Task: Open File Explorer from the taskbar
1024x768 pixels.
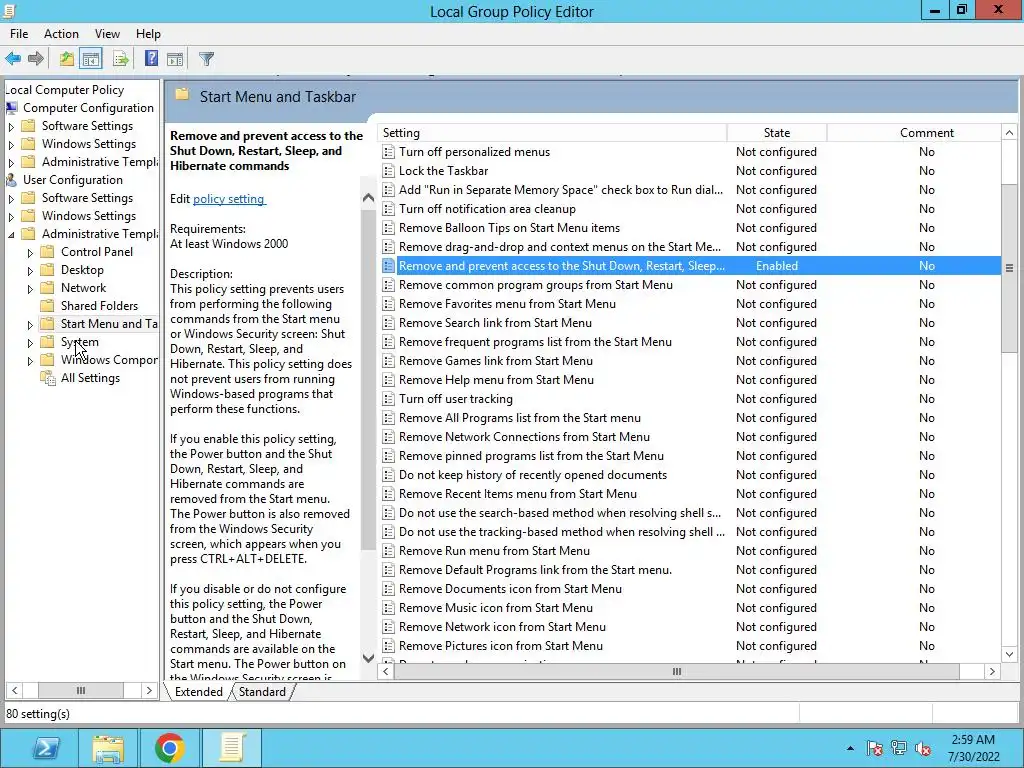Action: (x=108, y=748)
